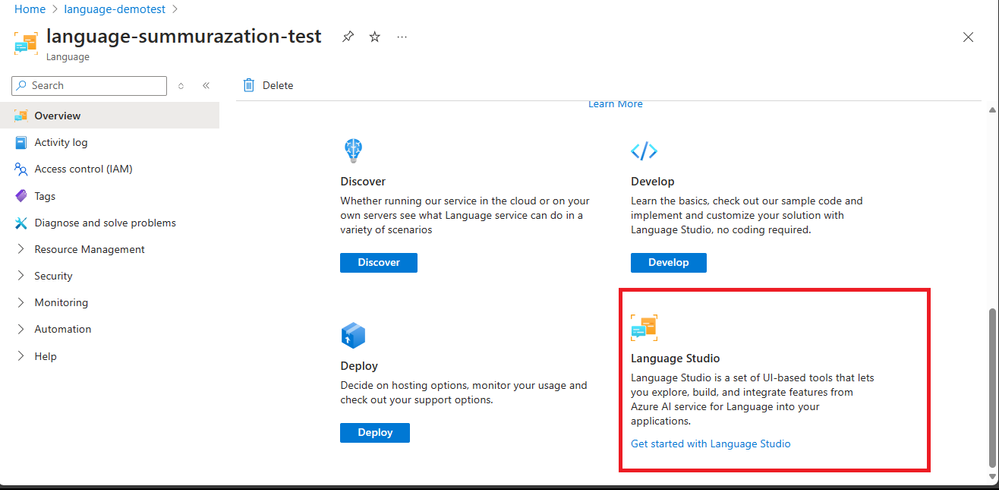999x490 pixels.
Task: Click the Develop heading text
Action: coord(652,182)
